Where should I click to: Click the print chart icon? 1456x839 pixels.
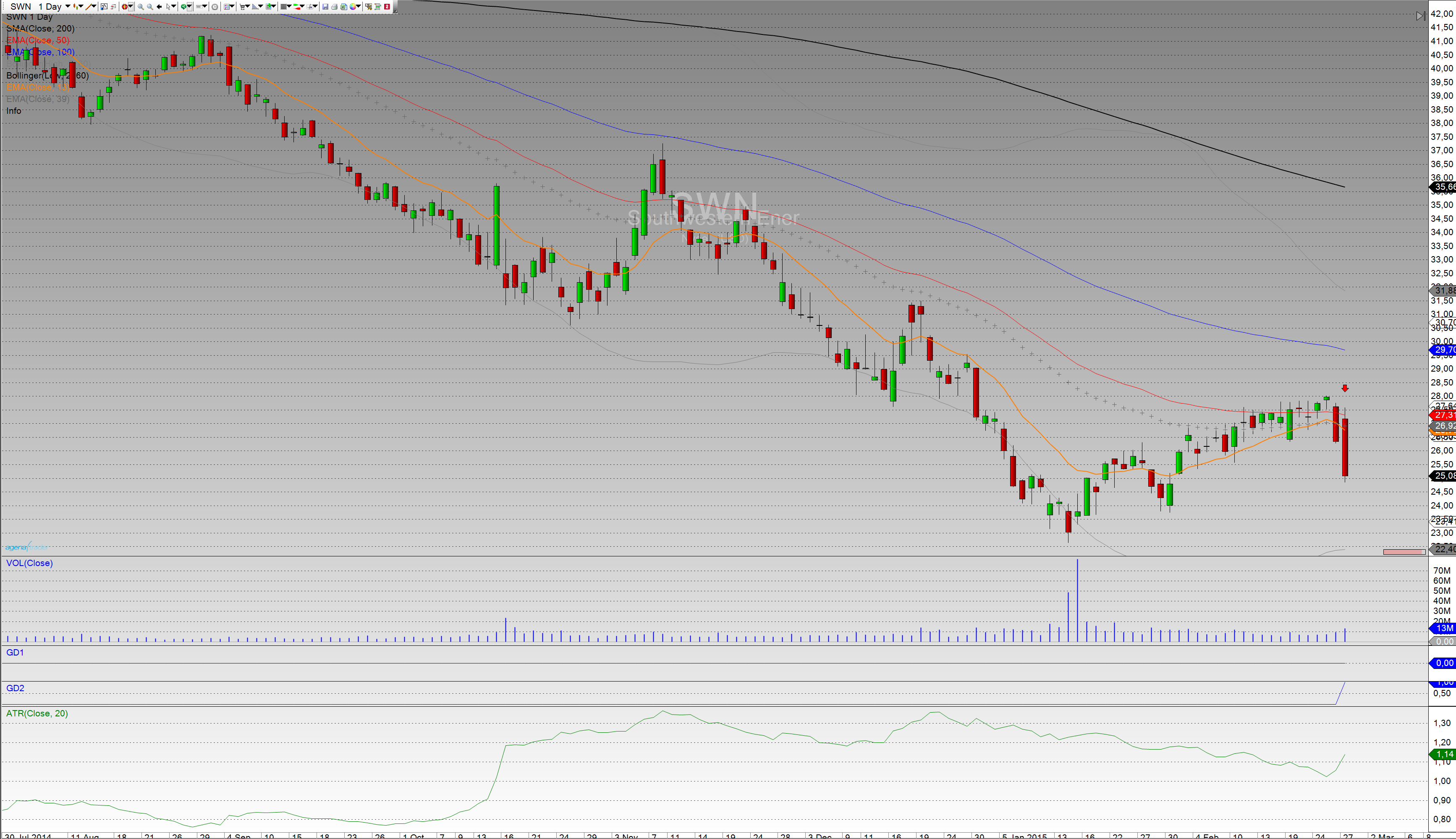click(335, 7)
